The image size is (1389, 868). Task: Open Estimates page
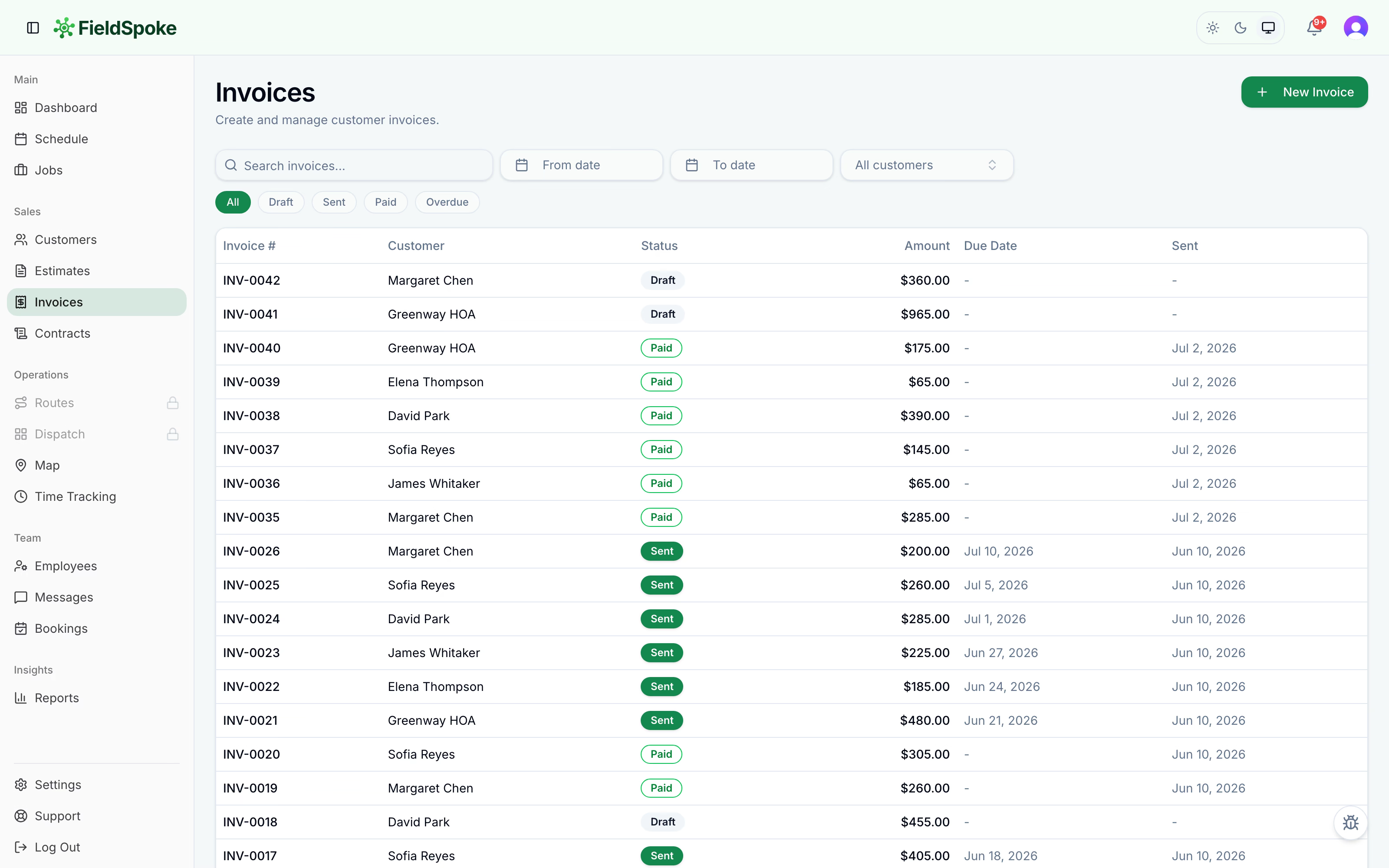coord(96,271)
